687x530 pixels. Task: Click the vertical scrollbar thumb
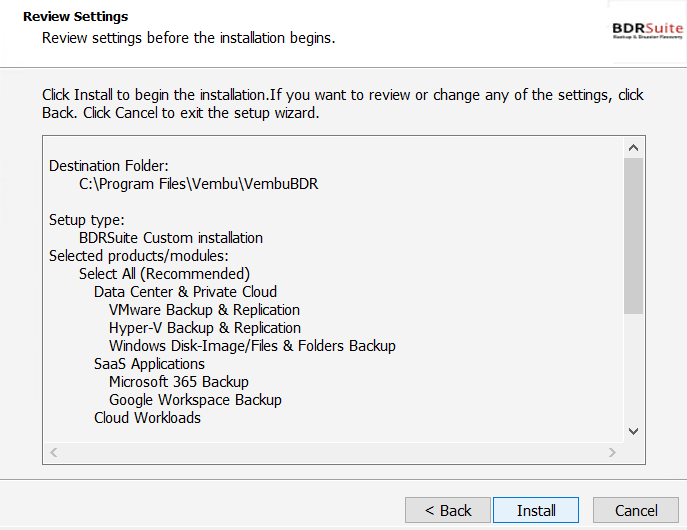(x=633, y=236)
